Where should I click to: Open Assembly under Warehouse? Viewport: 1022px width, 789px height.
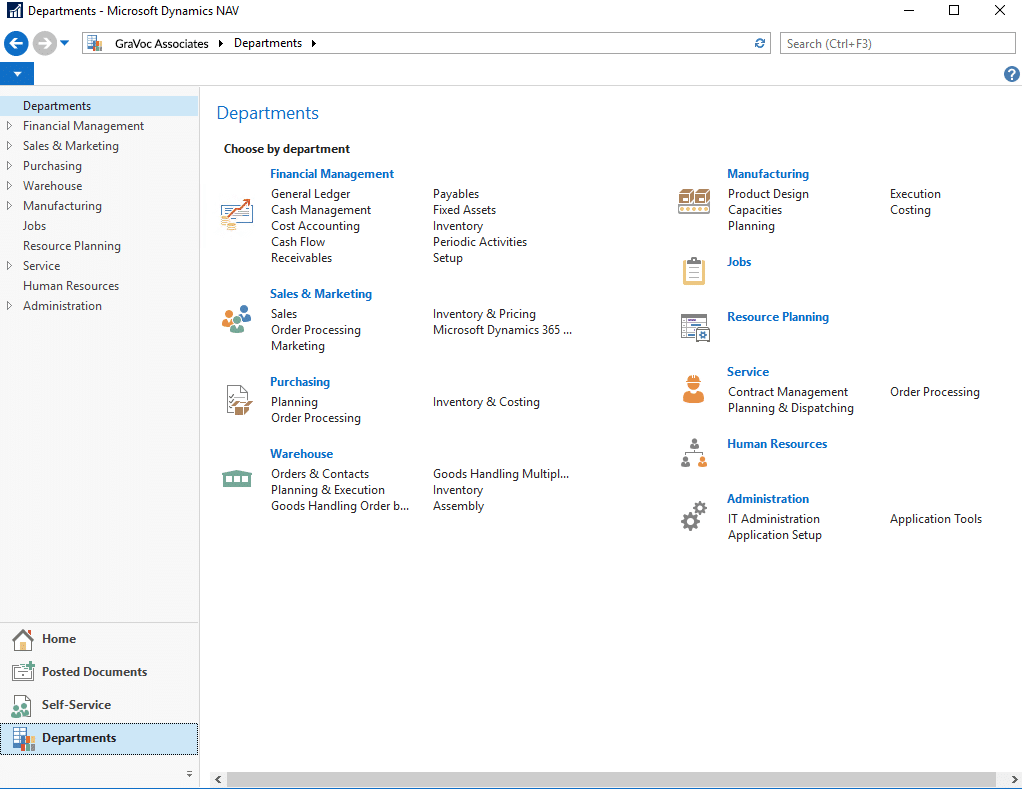(x=458, y=506)
